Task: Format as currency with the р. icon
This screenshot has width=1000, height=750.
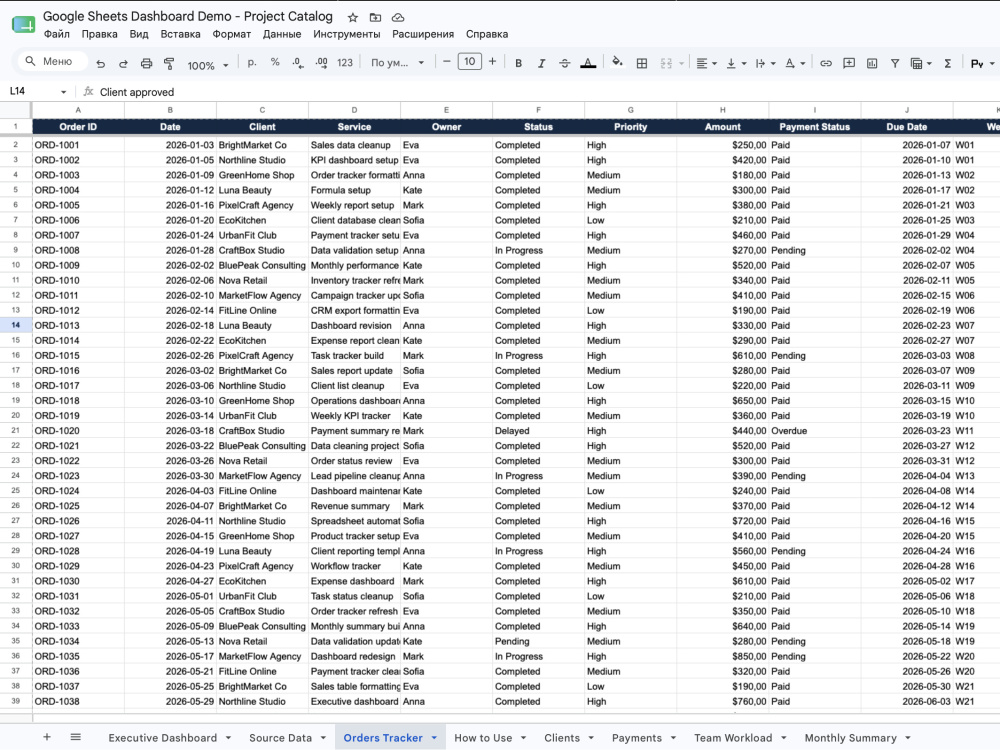Action: tap(252, 62)
